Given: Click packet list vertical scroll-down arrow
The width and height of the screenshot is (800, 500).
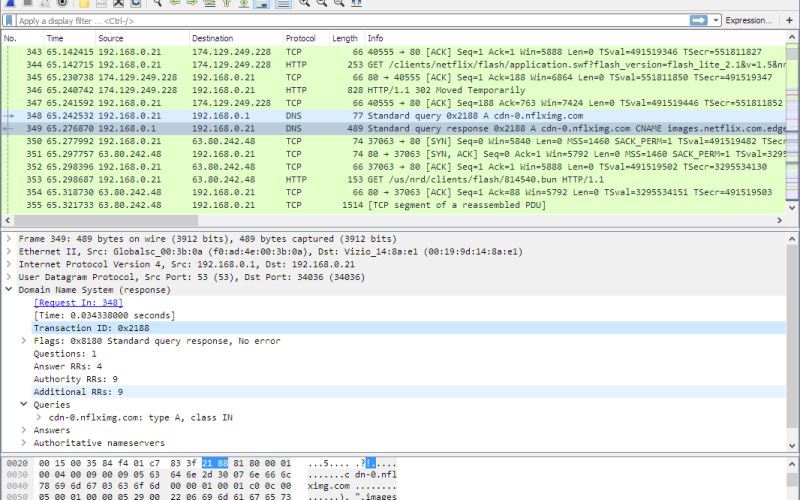Looking at the screenshot, I should 792,207.
